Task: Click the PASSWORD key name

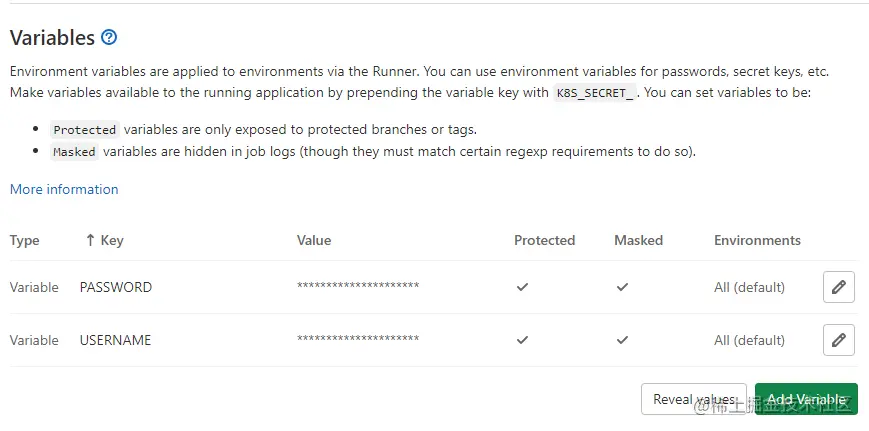Action: pyautogui.click(x=116, y=287)
